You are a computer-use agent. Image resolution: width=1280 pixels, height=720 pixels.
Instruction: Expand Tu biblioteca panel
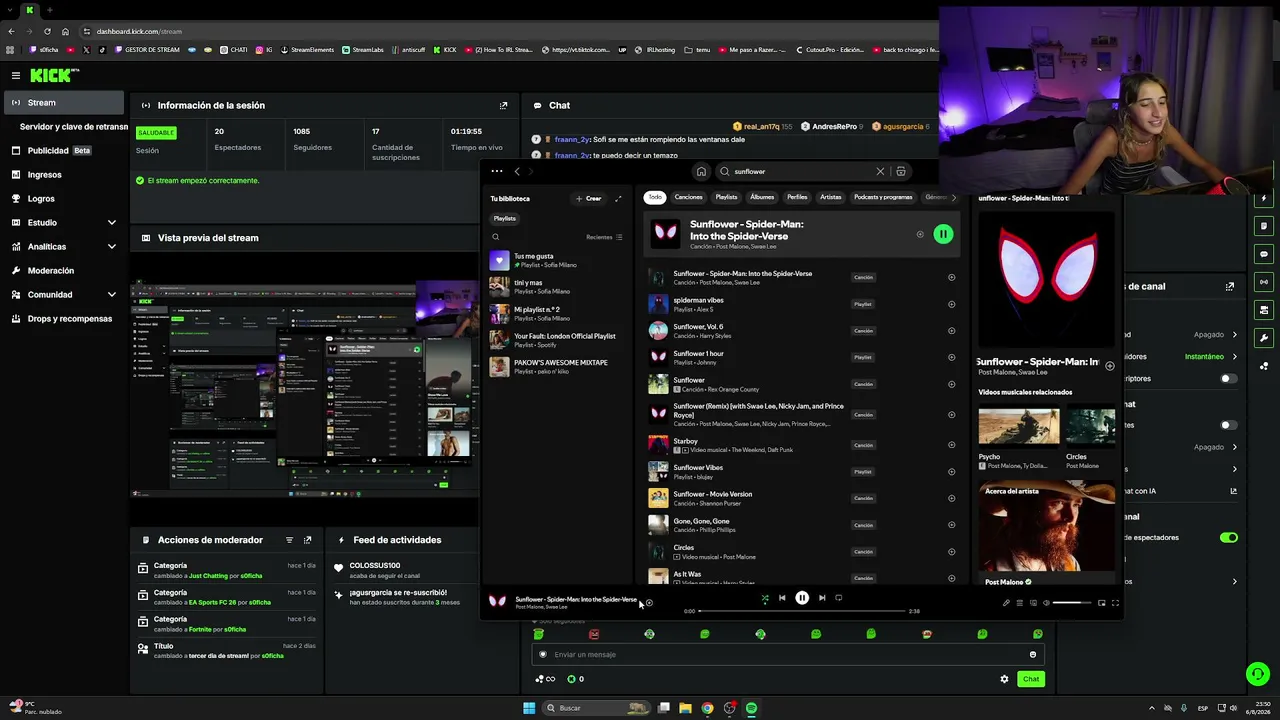tap(618, 198)
